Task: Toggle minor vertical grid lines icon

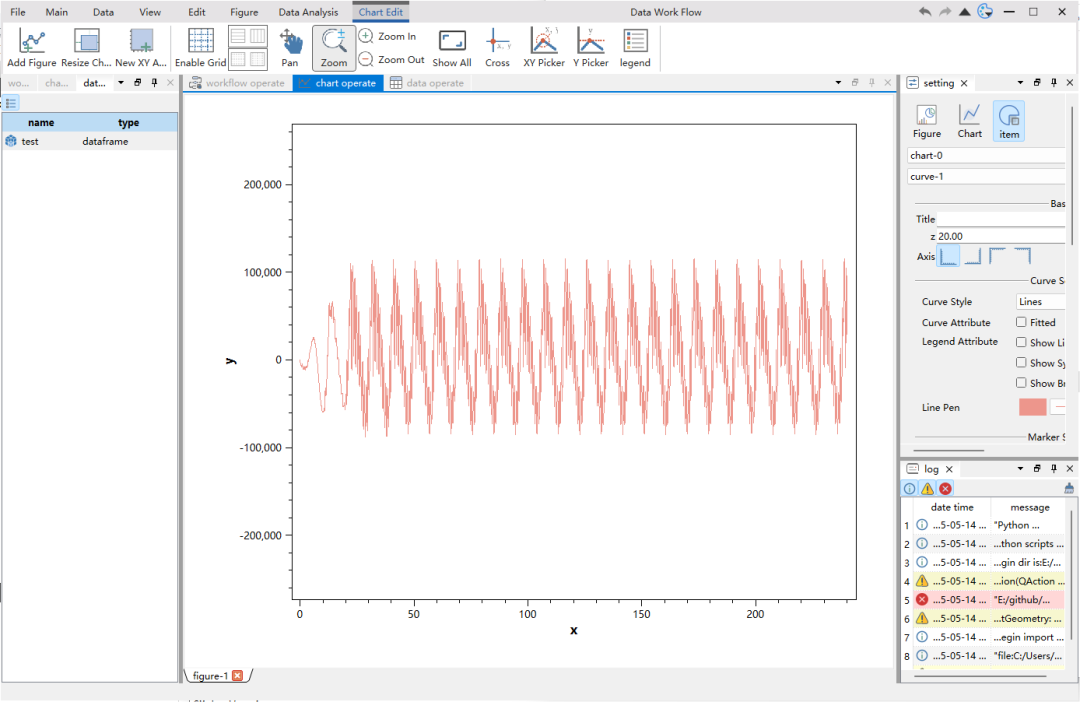Action: point(258,59)
